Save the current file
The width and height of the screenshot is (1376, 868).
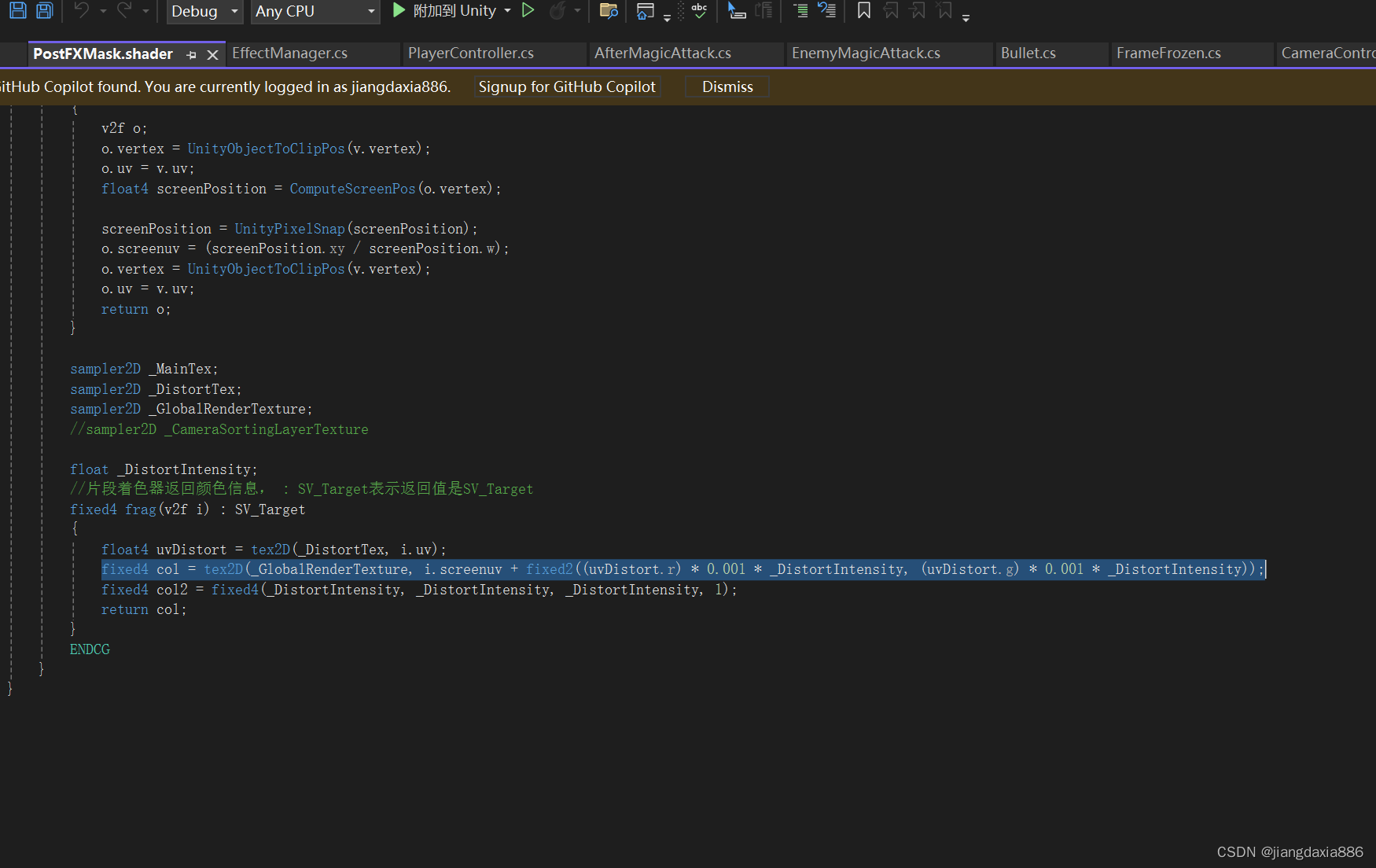click(x=17, y=10)
